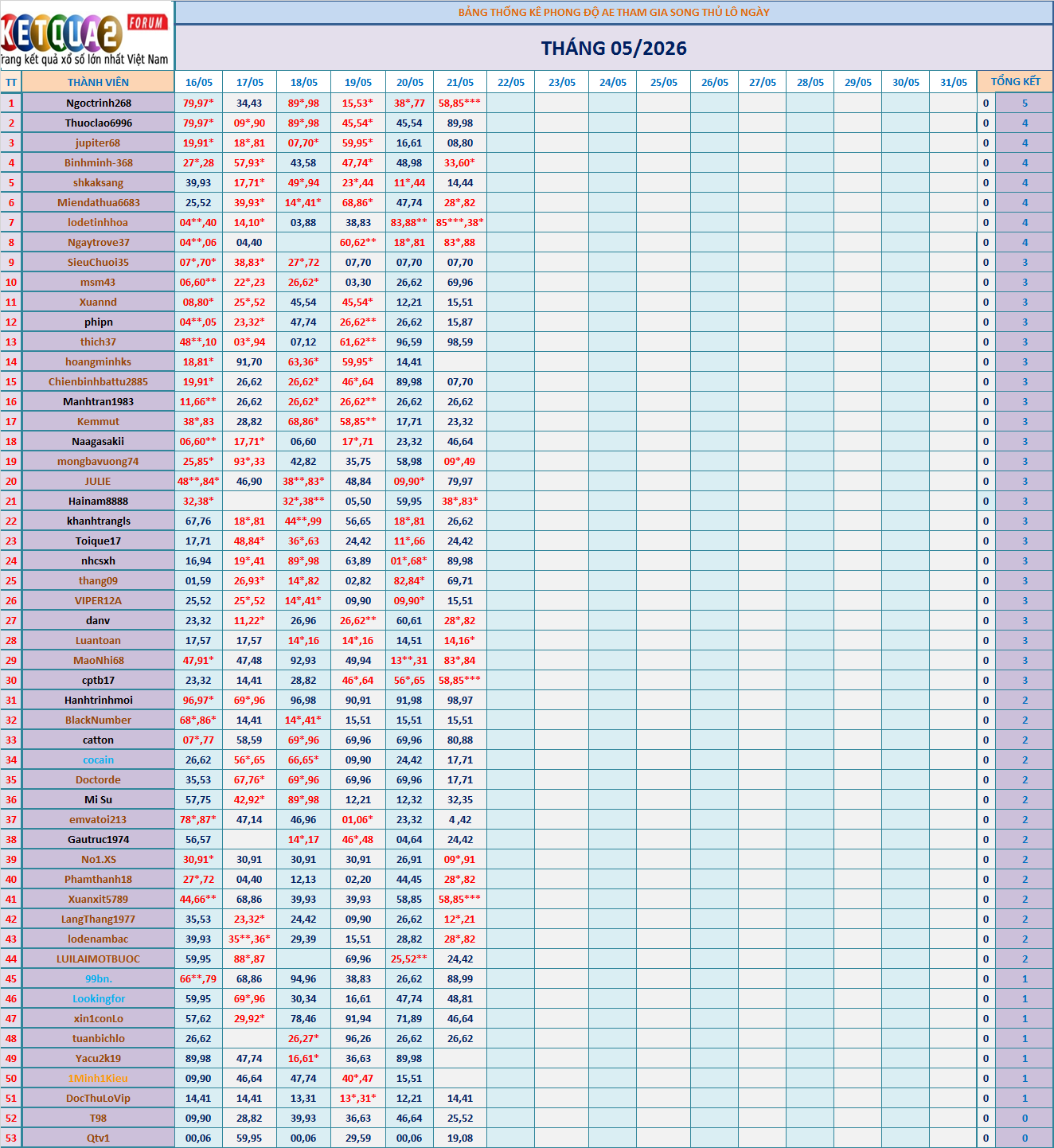Select member name "Mi Su"
The width and height of the screenshot is (1054, 1148).
98,799
